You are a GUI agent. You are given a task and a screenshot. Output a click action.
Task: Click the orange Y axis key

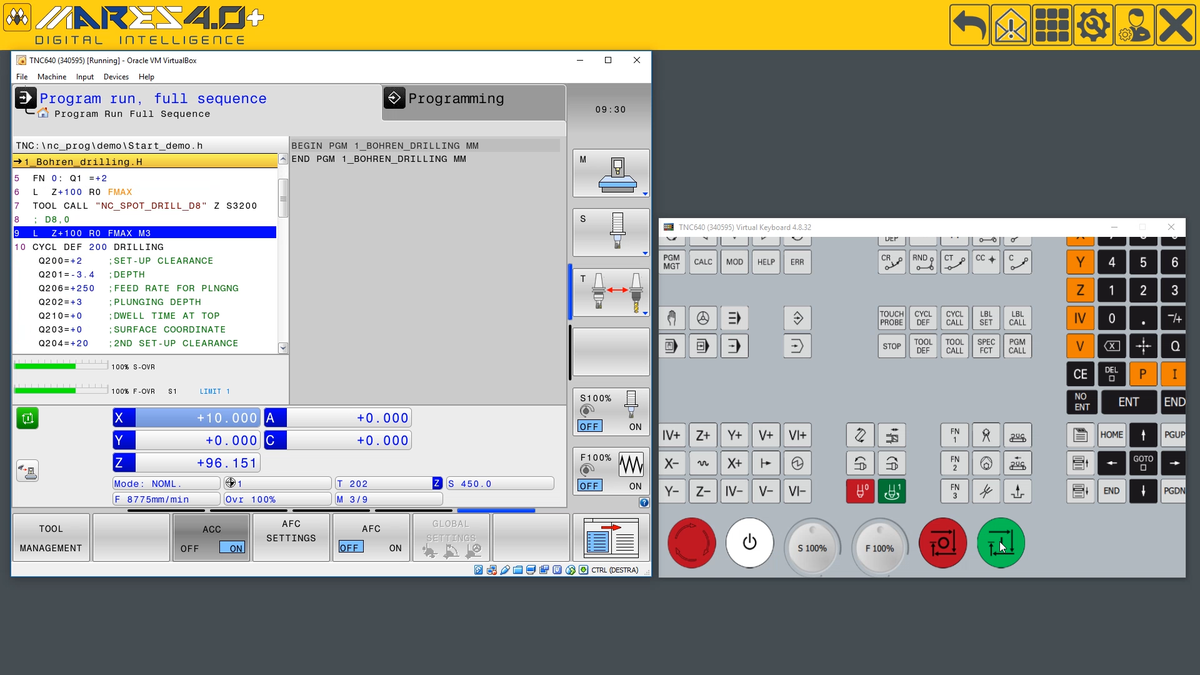[x=1080, y=262]
